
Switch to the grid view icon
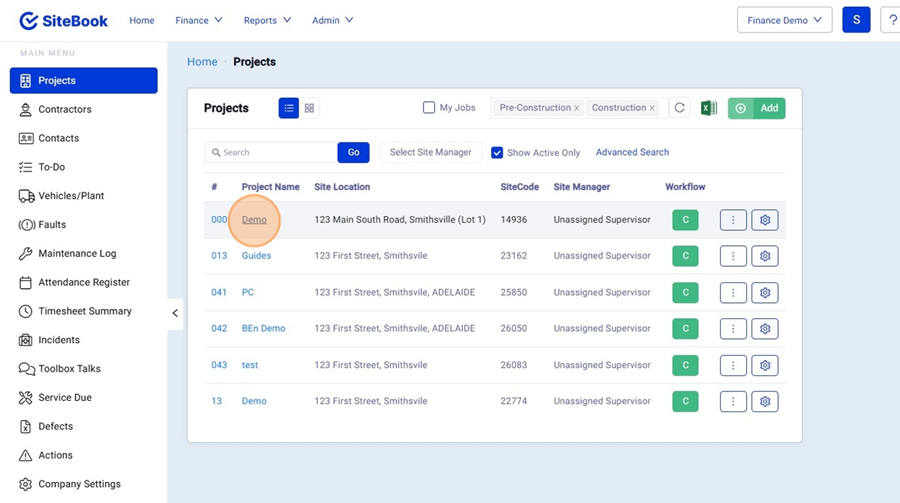point(310,108)
